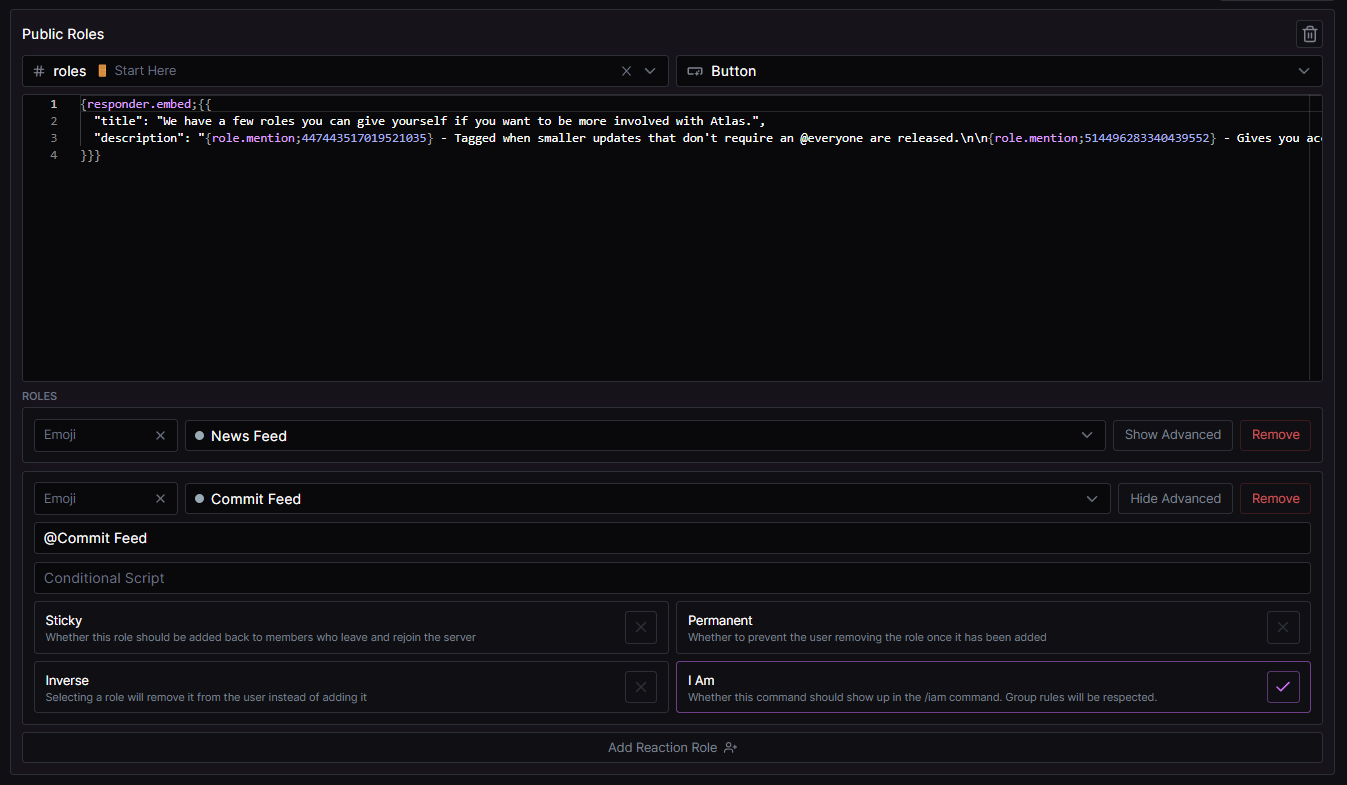Click the hash icon beside roles channel
Screen dimensions: 1347x785
[x=39, y=71]
